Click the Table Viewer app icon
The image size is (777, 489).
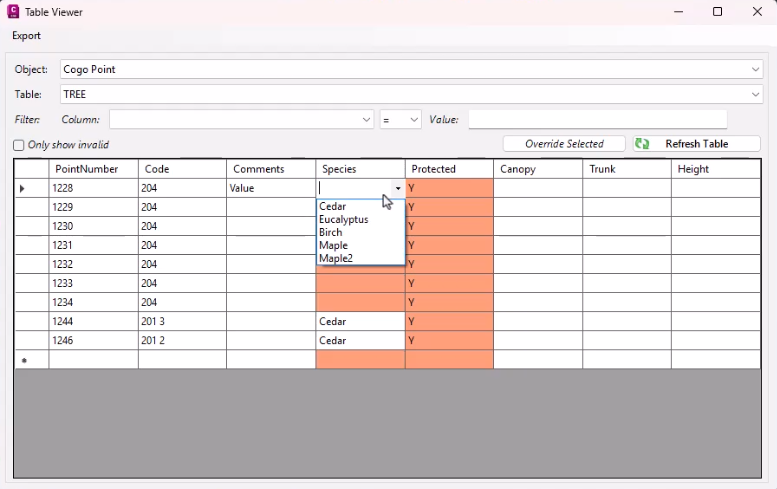pos(14,12)
